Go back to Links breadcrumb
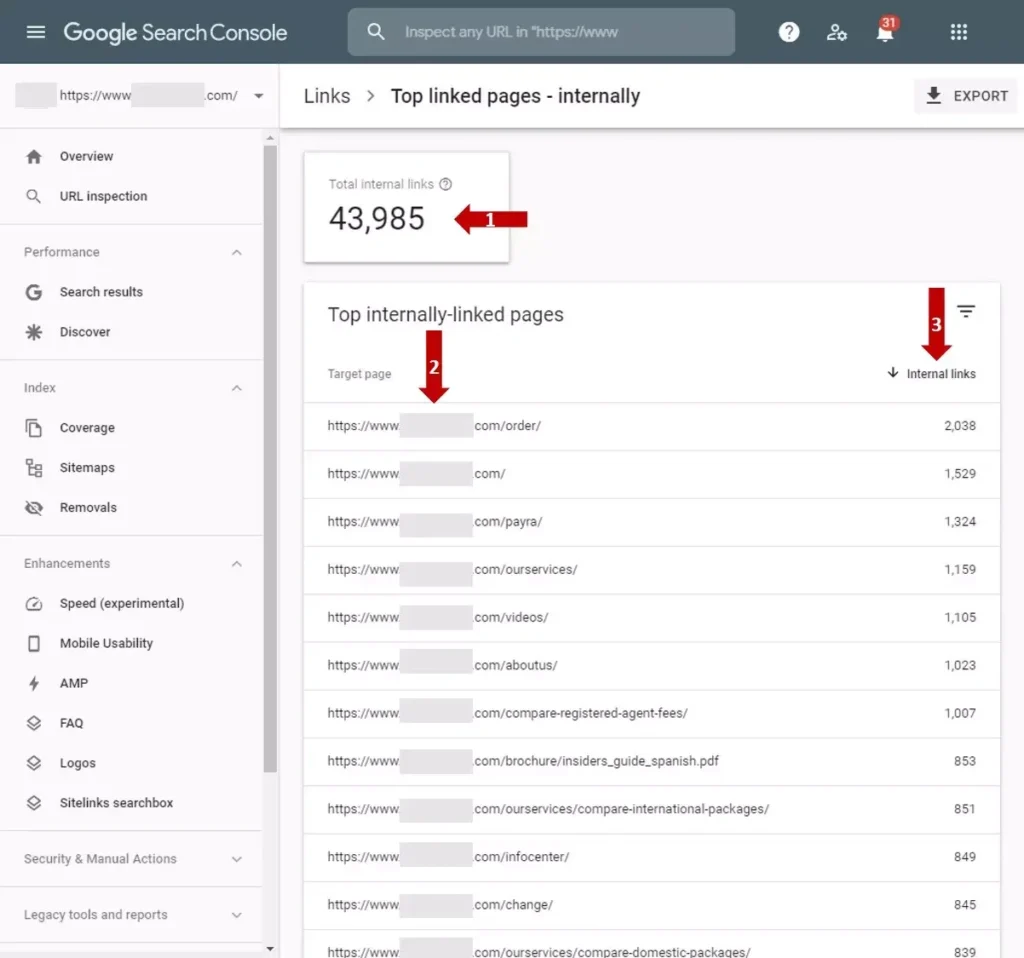The height and width of the screenshot is (958, 1024). click(x=327, y=96)
